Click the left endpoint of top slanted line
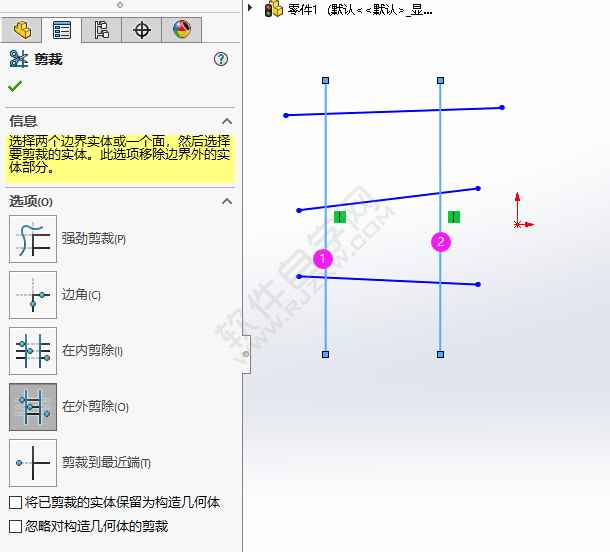This screenshot has height=552, width=610. (x=286, y=116)
